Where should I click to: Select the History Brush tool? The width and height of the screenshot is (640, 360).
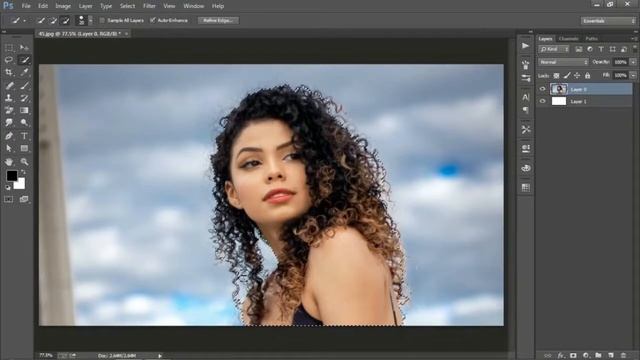pos(24,98)
